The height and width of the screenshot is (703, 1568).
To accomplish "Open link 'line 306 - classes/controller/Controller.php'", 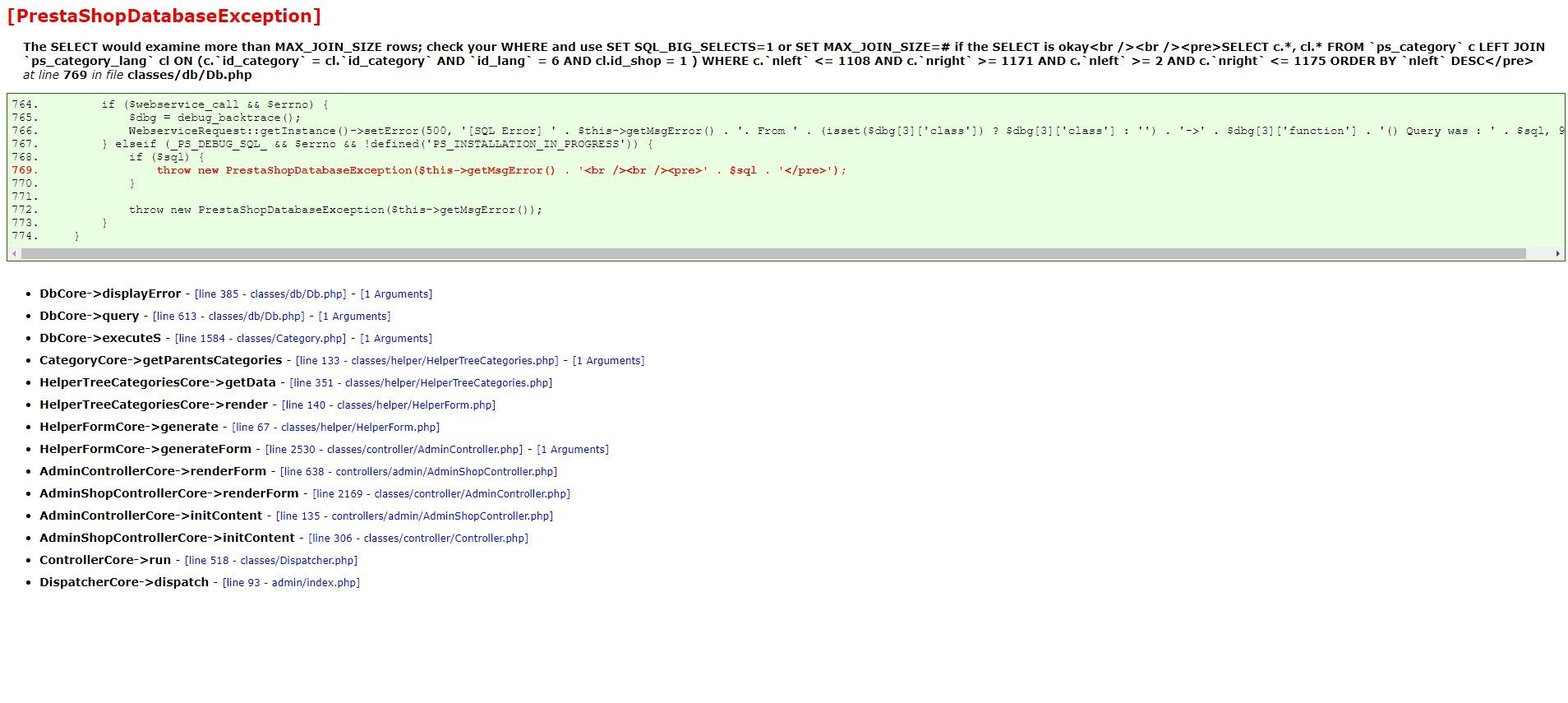I will pyautogui.click(x=418, y=539).
